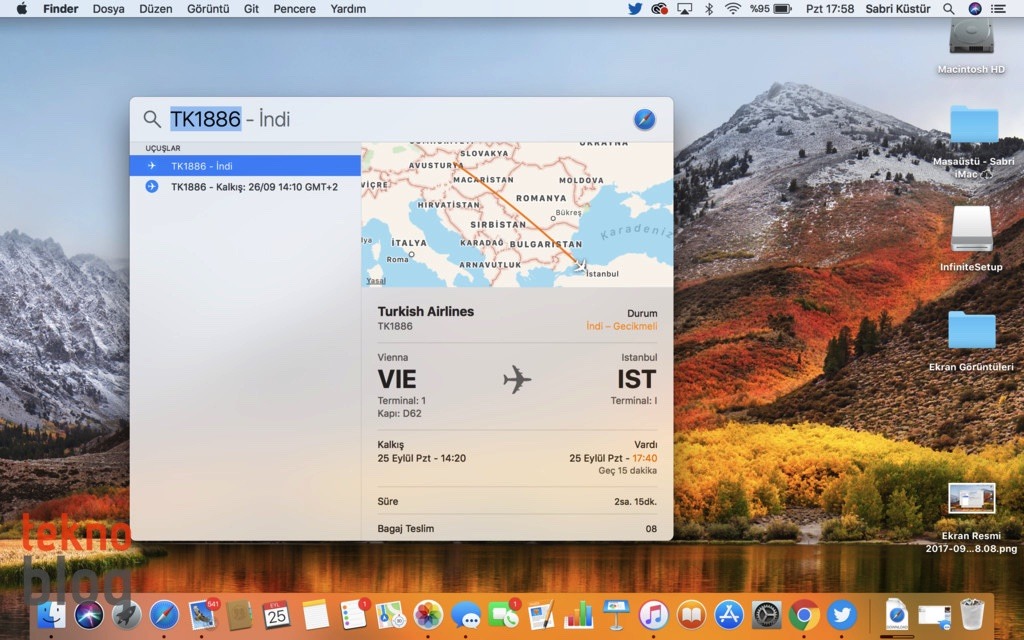The image size is (1024, 640).
Task: Open the Trash in the dock
Action: click(x=972, y=615)
